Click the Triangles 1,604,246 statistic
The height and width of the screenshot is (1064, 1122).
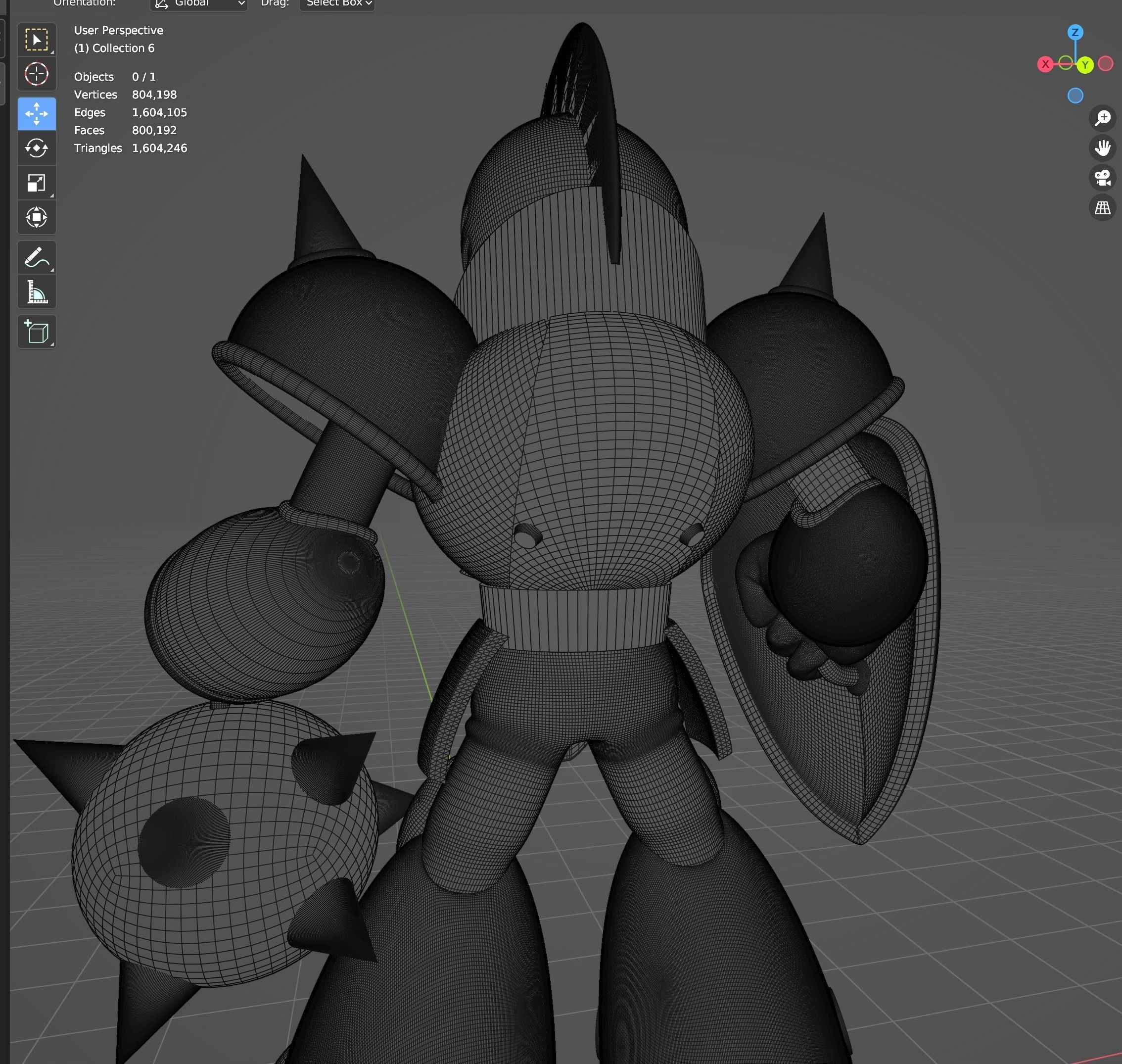tap(131, 148)
